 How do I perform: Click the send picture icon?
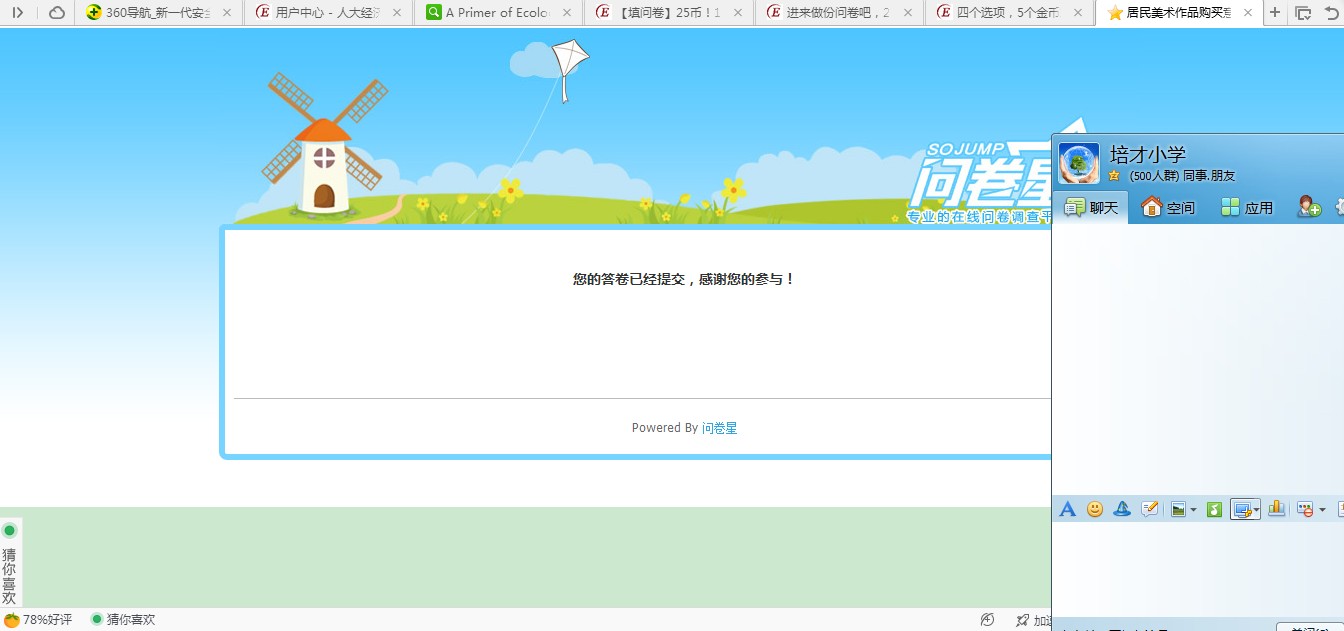(x=1178, y=509)
